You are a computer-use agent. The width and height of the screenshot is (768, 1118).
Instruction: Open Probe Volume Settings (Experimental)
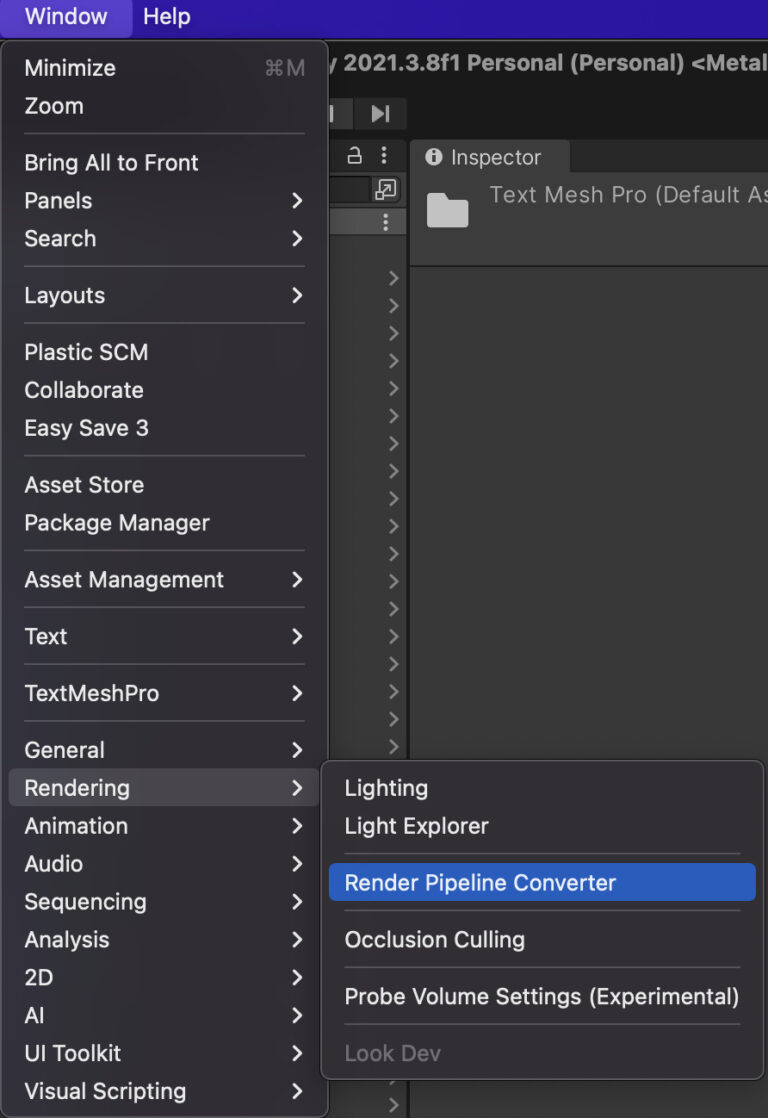point(541,997)
